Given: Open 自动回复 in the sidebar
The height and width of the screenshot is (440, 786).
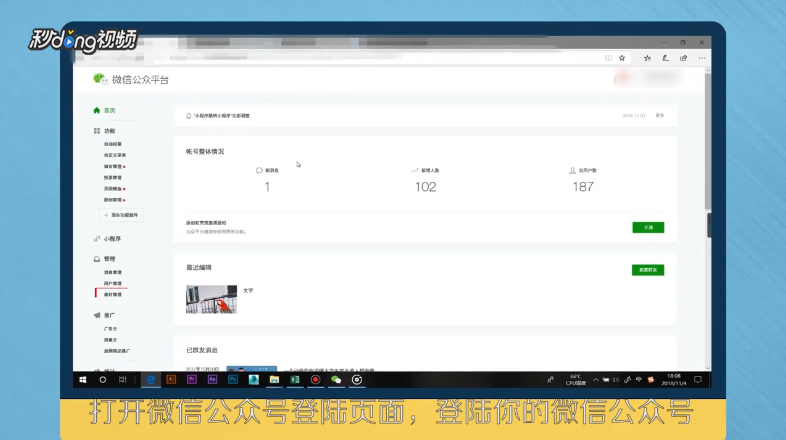Looking at the screenshot, I should pos(112,144).
